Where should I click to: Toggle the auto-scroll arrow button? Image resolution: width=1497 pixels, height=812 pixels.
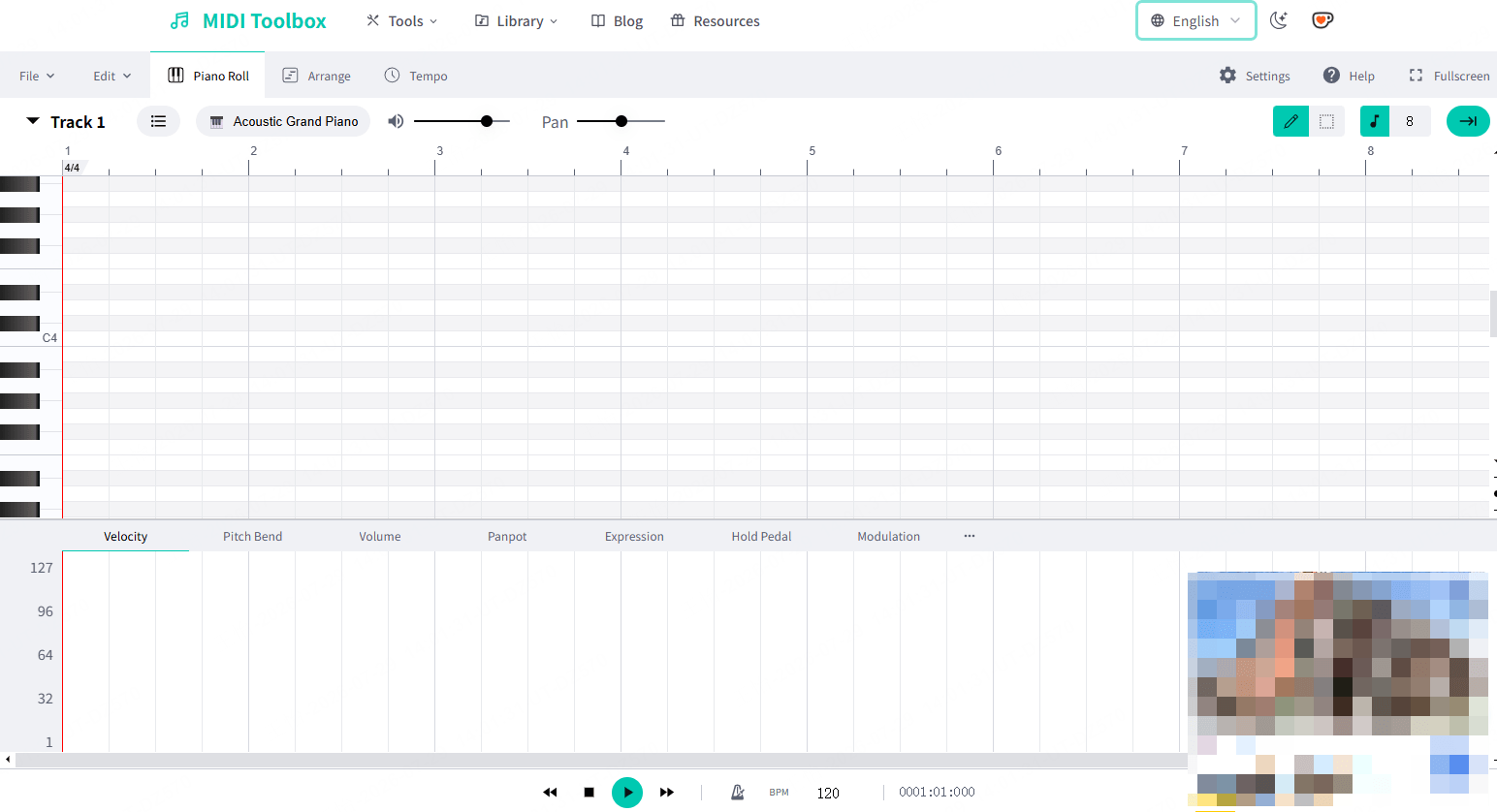pos(1468,121)
